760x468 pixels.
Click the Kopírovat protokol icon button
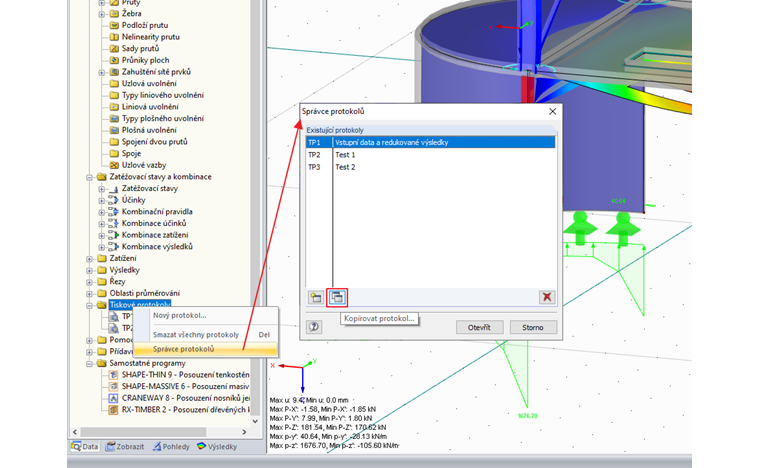click(x=337, y=297)
